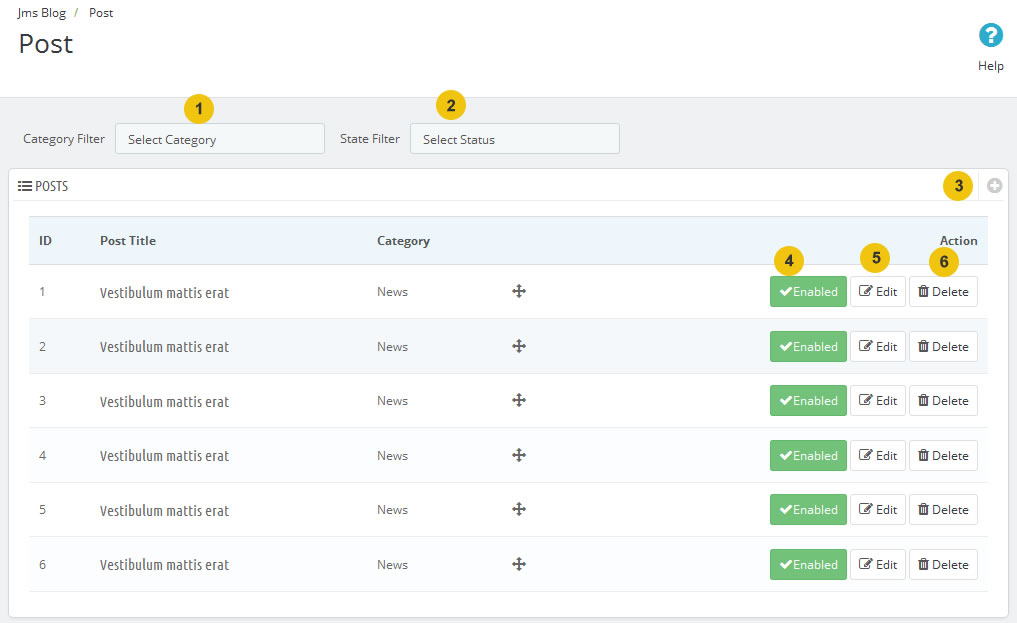The image size is (1017, 623).
Task: Open the Help icon
Action: pos(990,35)
